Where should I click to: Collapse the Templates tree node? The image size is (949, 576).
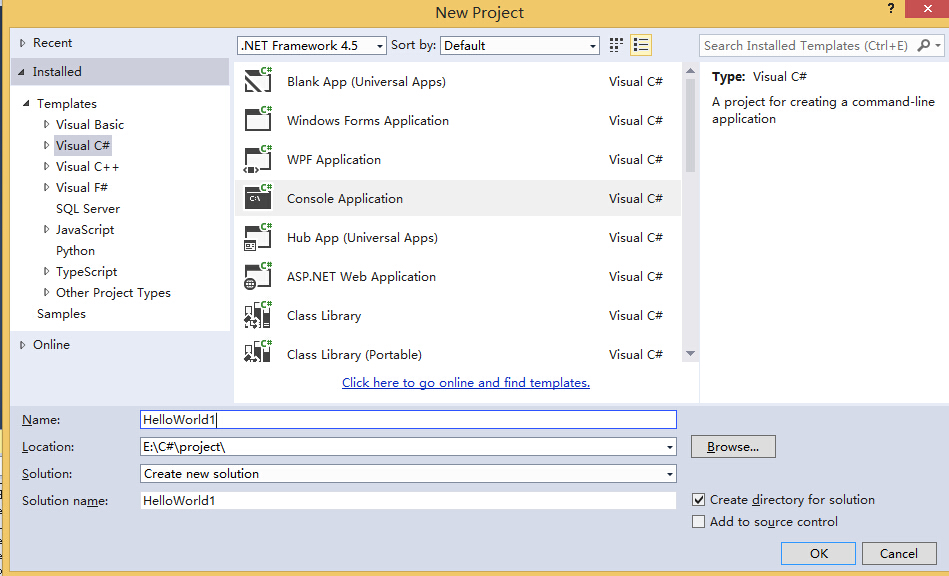pos(26,103)
